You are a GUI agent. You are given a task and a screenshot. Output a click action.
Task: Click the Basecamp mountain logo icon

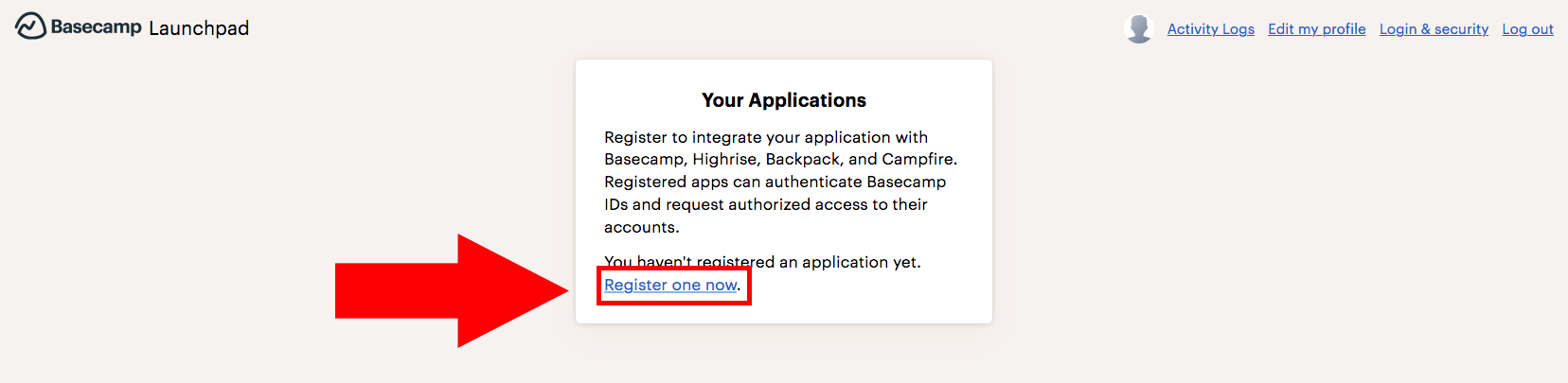[x=30, y=26]
